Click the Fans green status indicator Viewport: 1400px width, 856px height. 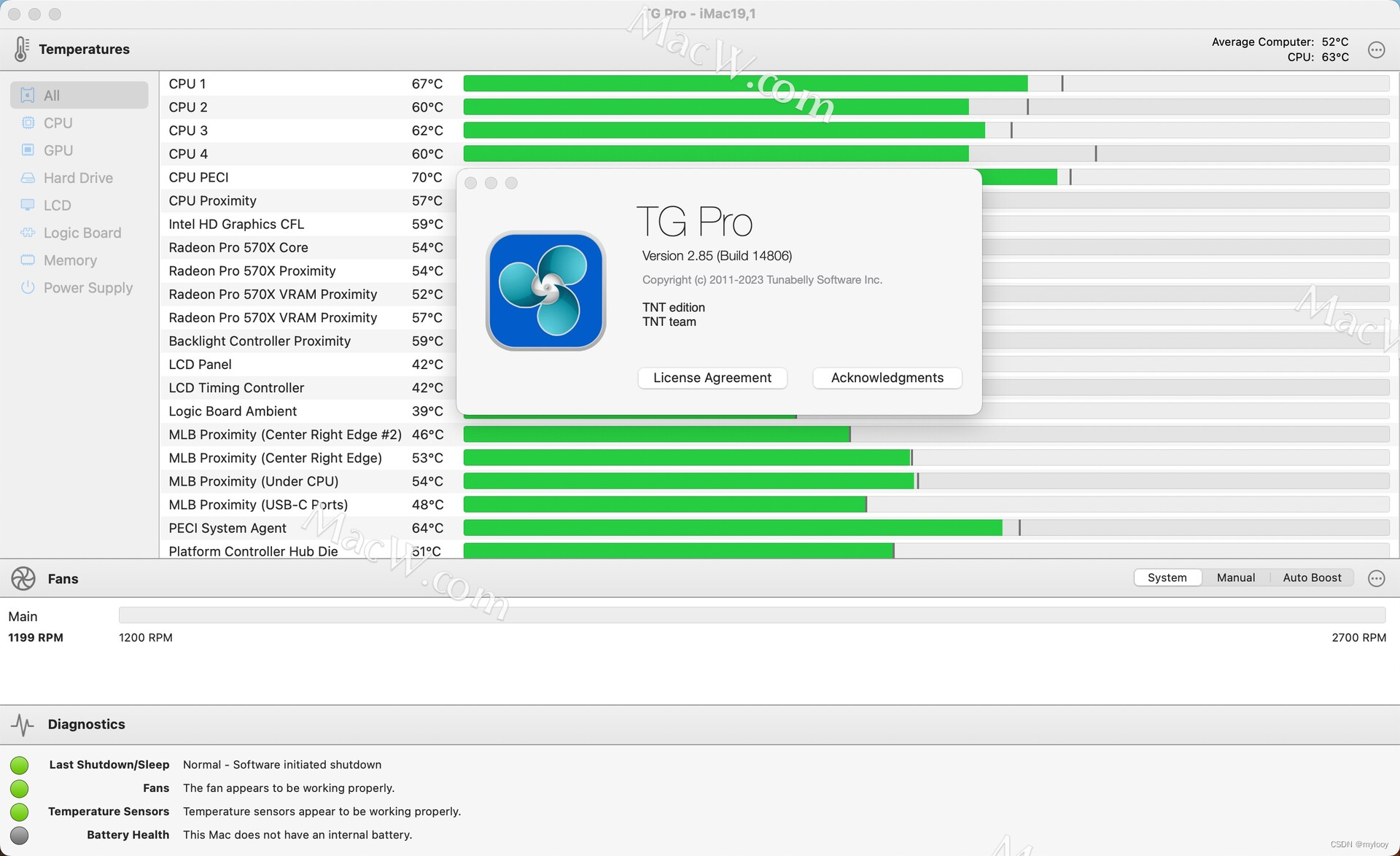[x=20, y=788]
